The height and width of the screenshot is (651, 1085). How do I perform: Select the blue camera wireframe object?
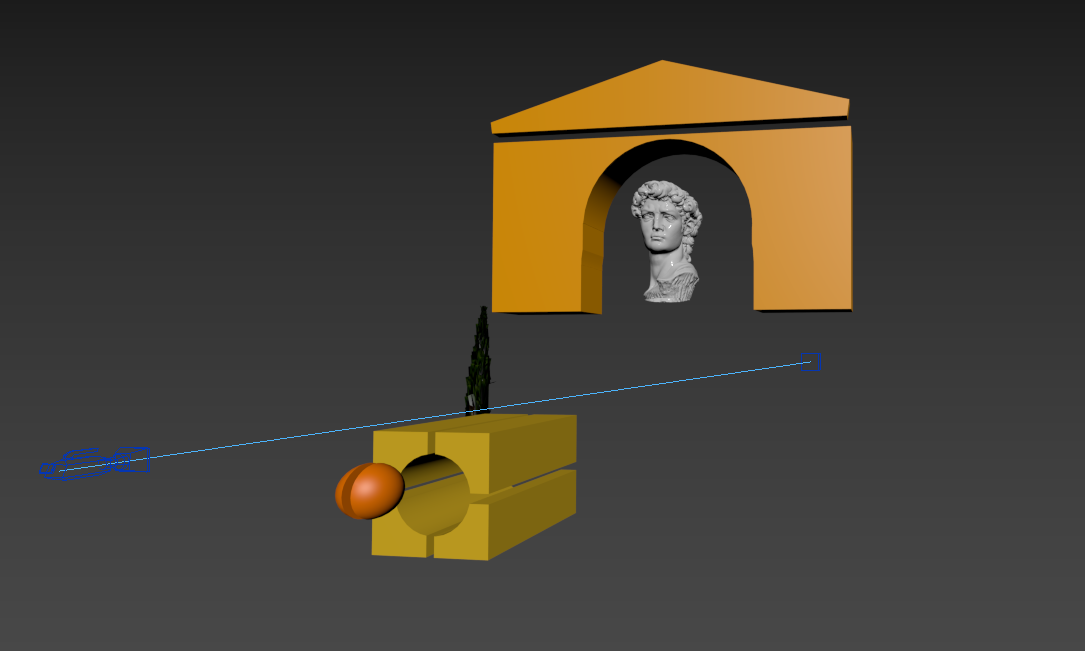click(94, 463)
